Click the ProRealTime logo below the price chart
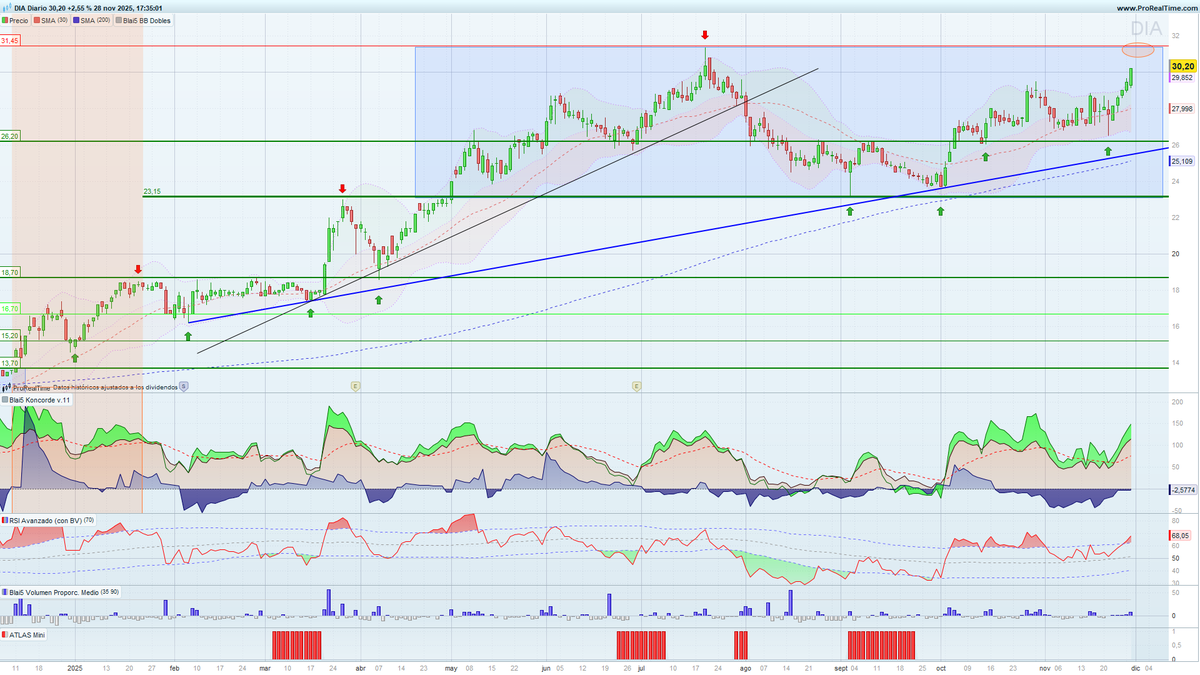 pyautogui.click(x=24, y=387)
